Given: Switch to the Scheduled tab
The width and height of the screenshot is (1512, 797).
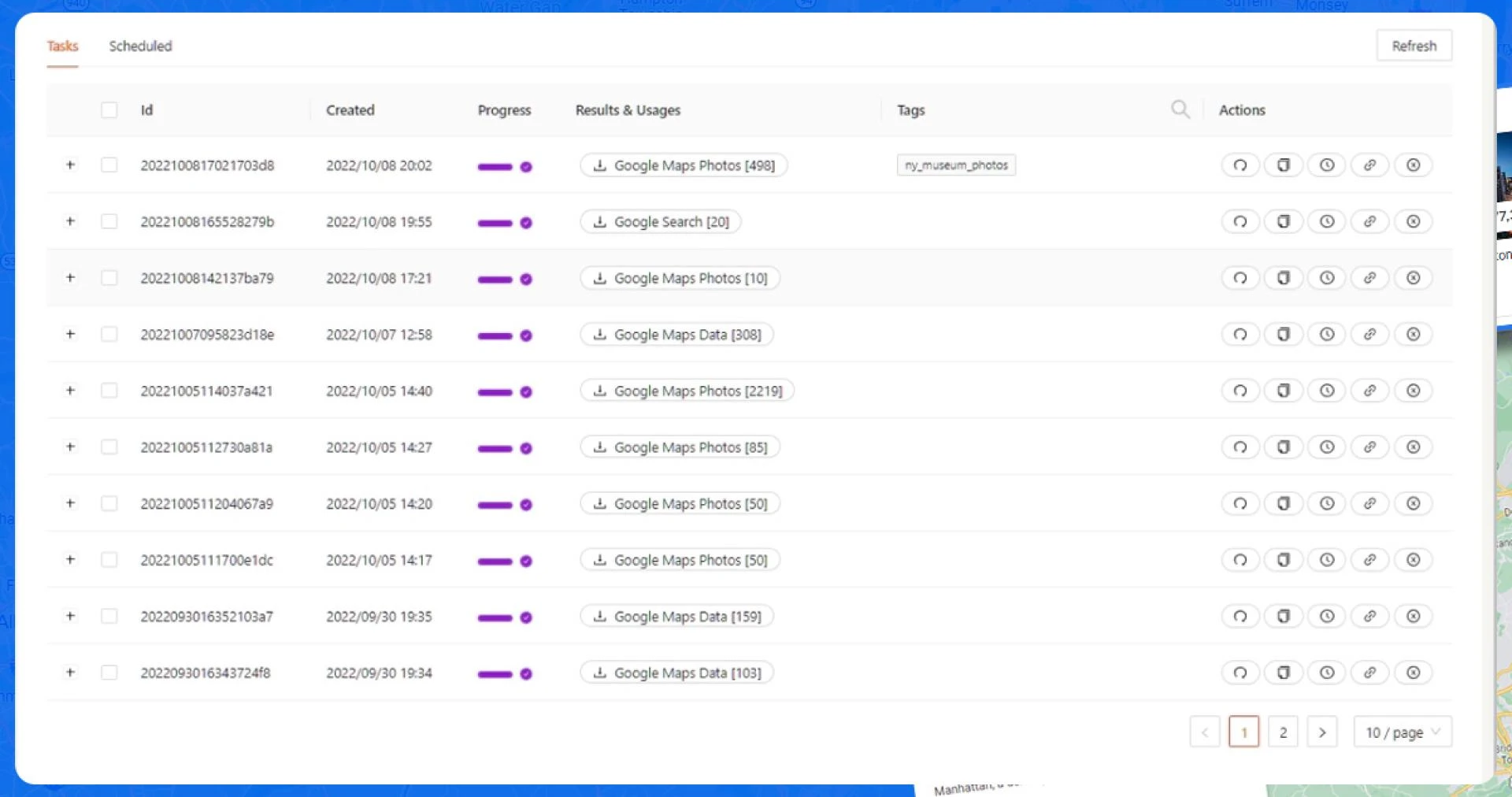Looking at the screenshot, I should tap(140, 46).
